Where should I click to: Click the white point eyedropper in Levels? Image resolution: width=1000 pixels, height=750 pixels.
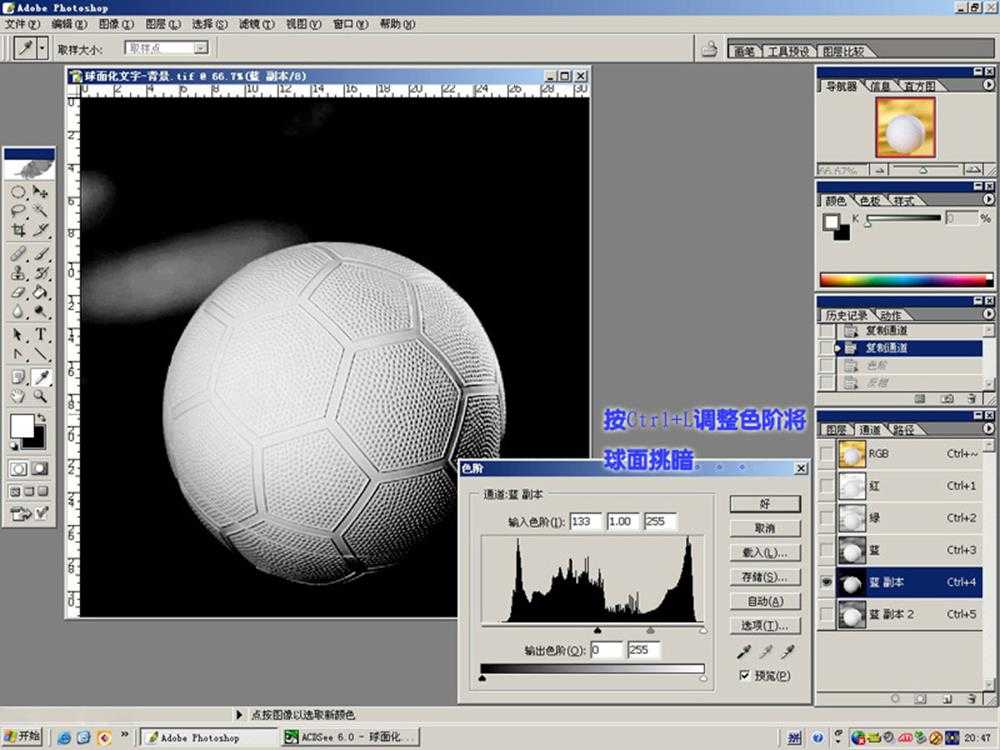tap(788, 652)
